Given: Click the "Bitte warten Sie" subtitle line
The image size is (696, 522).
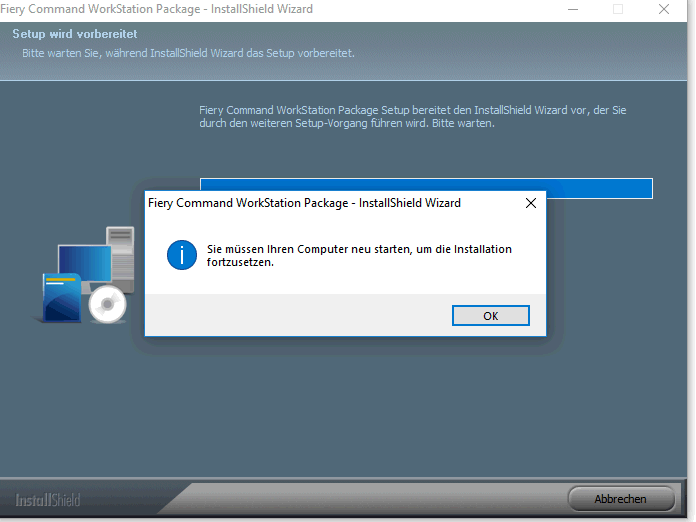Looking at the screenshot, I should pyautogui.click(x=188, y=52).
